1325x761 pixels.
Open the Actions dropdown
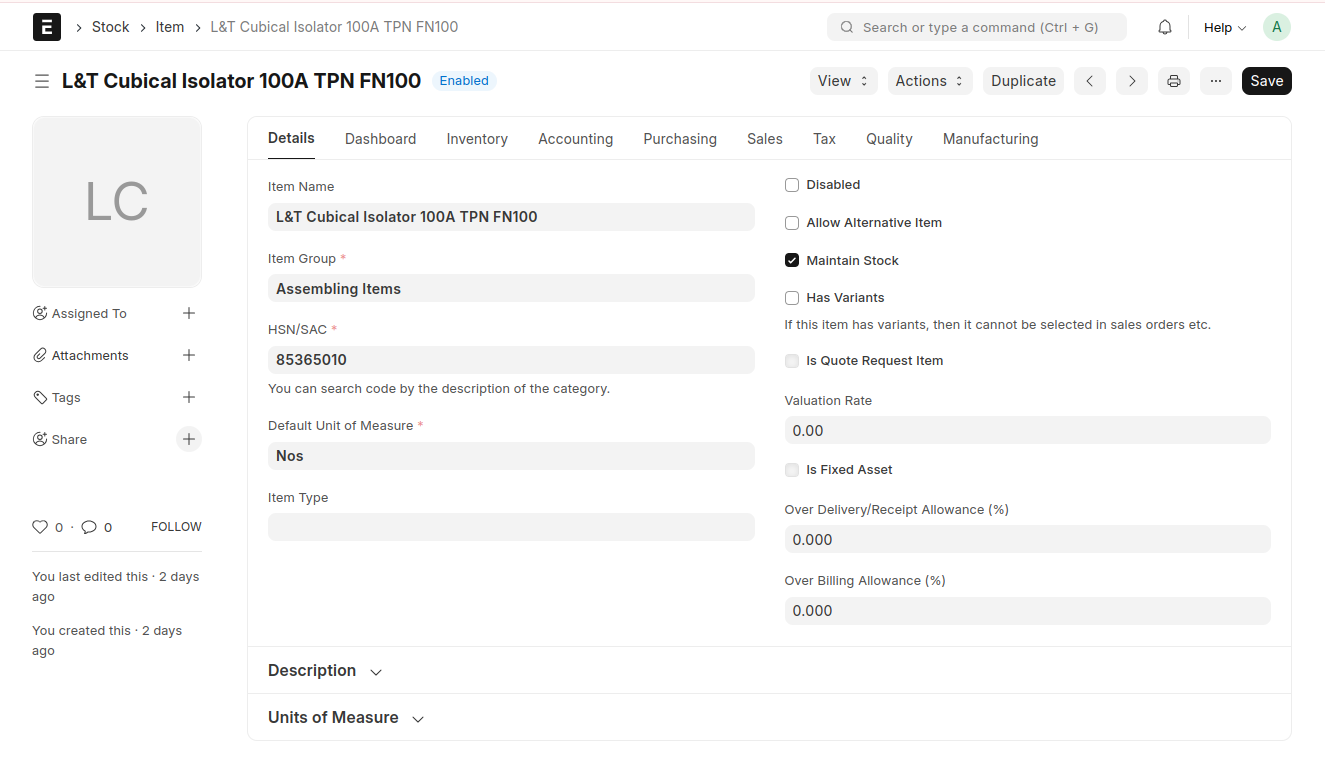[x=929, y=81]
